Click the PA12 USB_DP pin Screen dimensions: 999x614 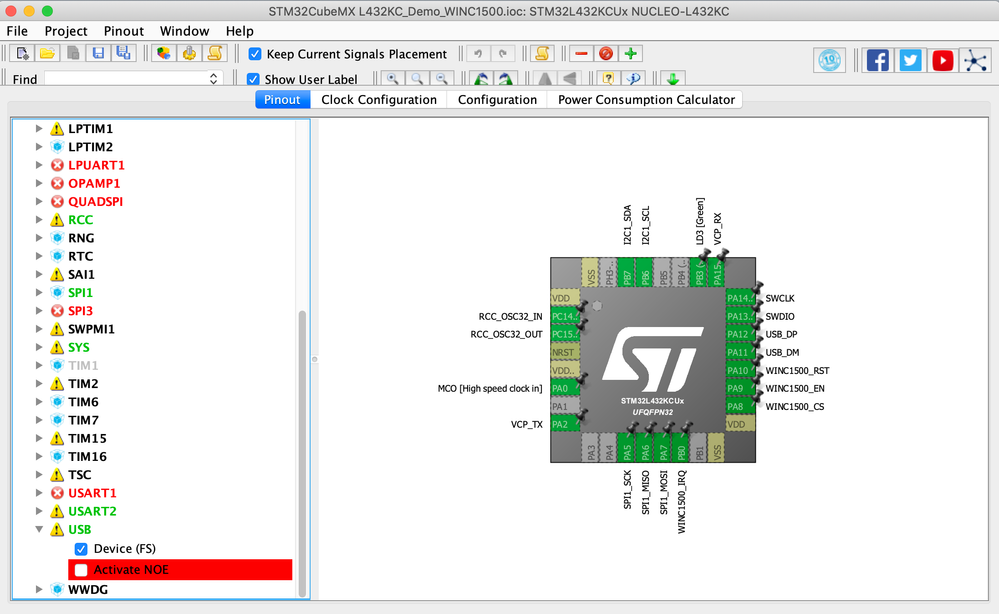740,334
